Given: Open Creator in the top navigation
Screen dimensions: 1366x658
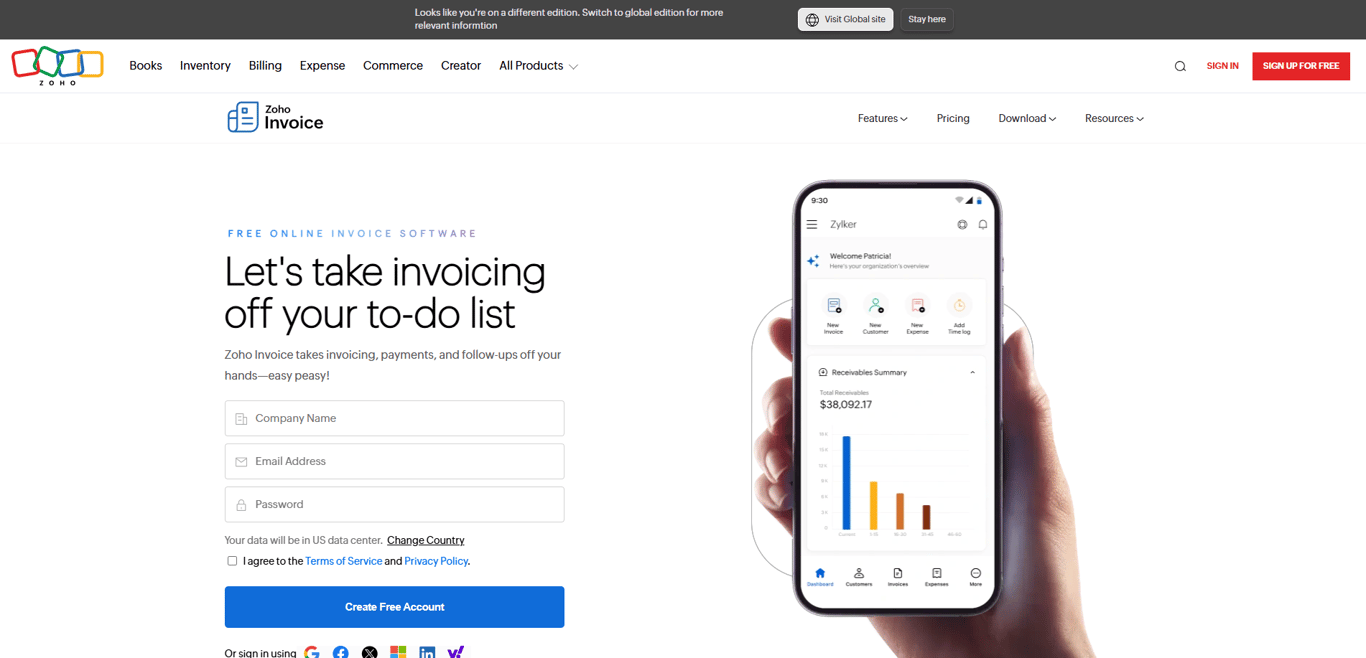Looking at the screenshot, I should click(x=461, y=66).
